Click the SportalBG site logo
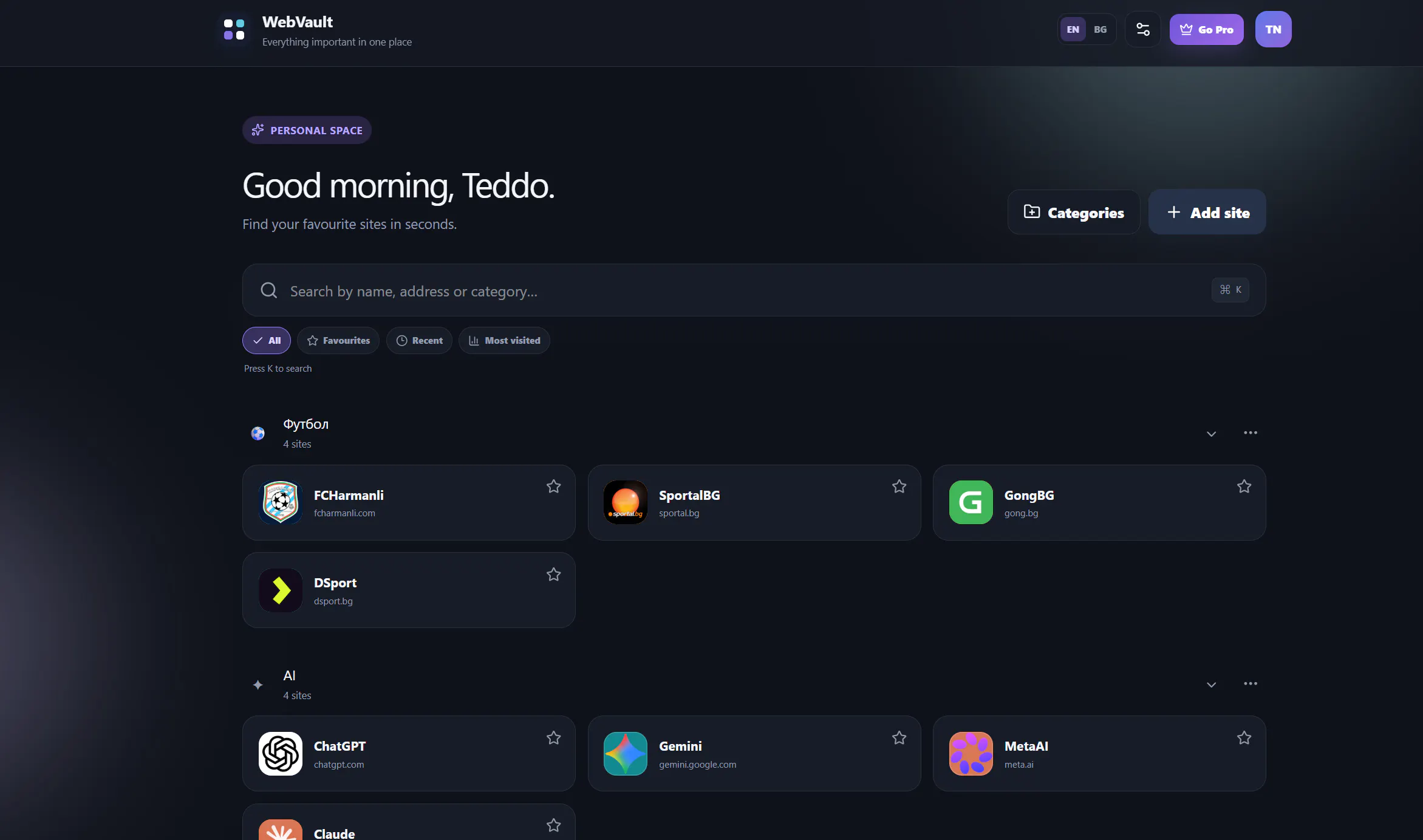The image size is (1423, 840). (x=626, y=502)
